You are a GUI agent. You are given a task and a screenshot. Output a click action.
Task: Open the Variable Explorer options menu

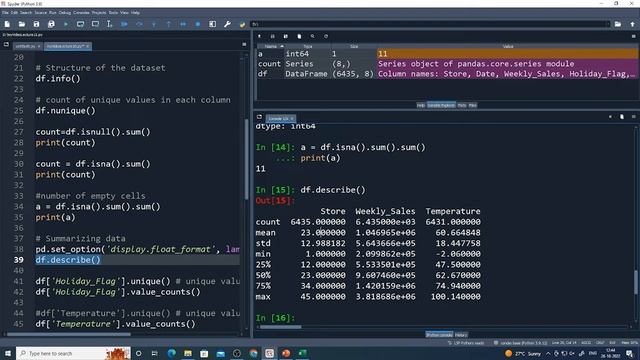633,36
